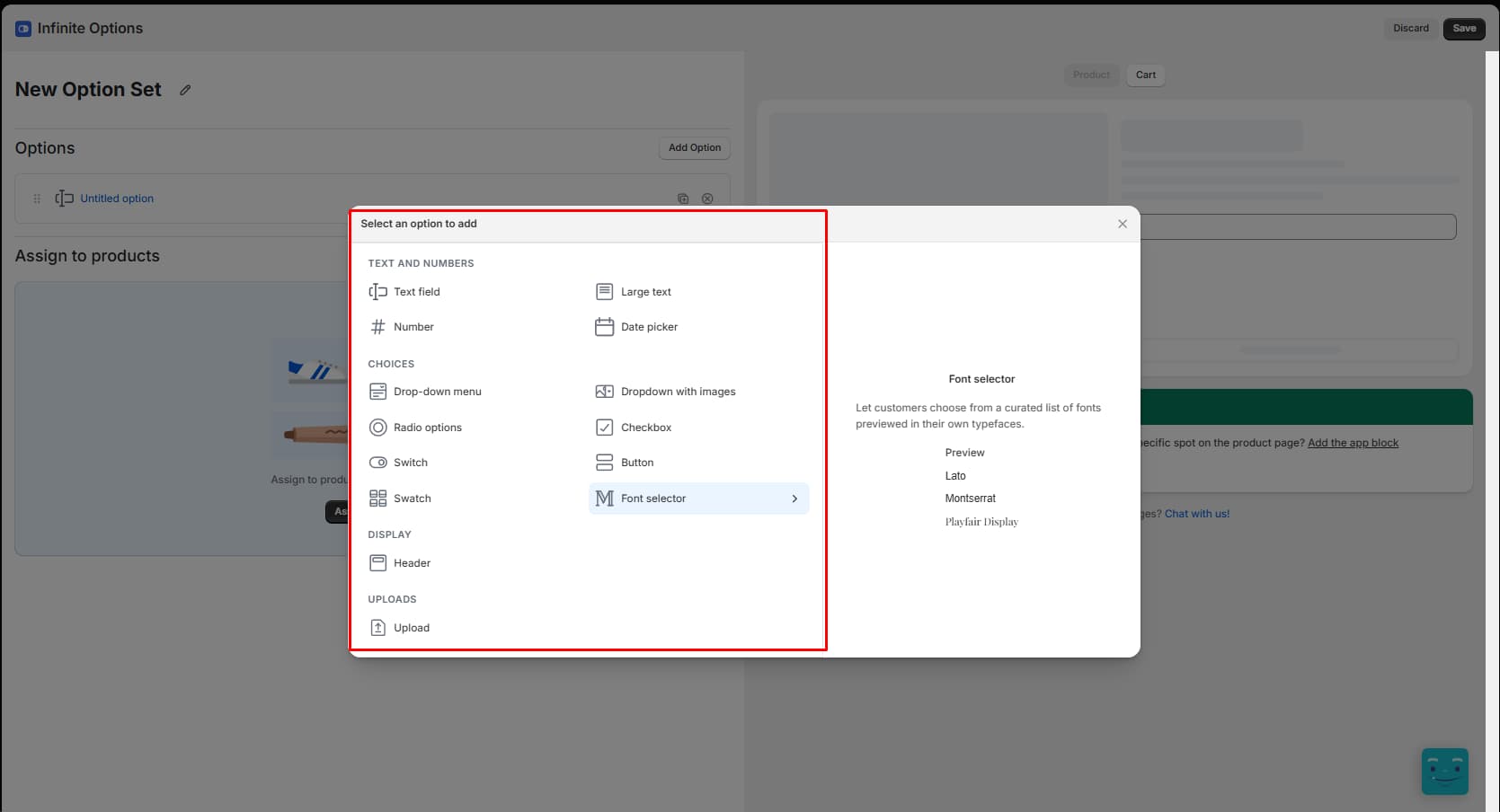
Task: Click the Dropdown with images icon
Action: 605,392
